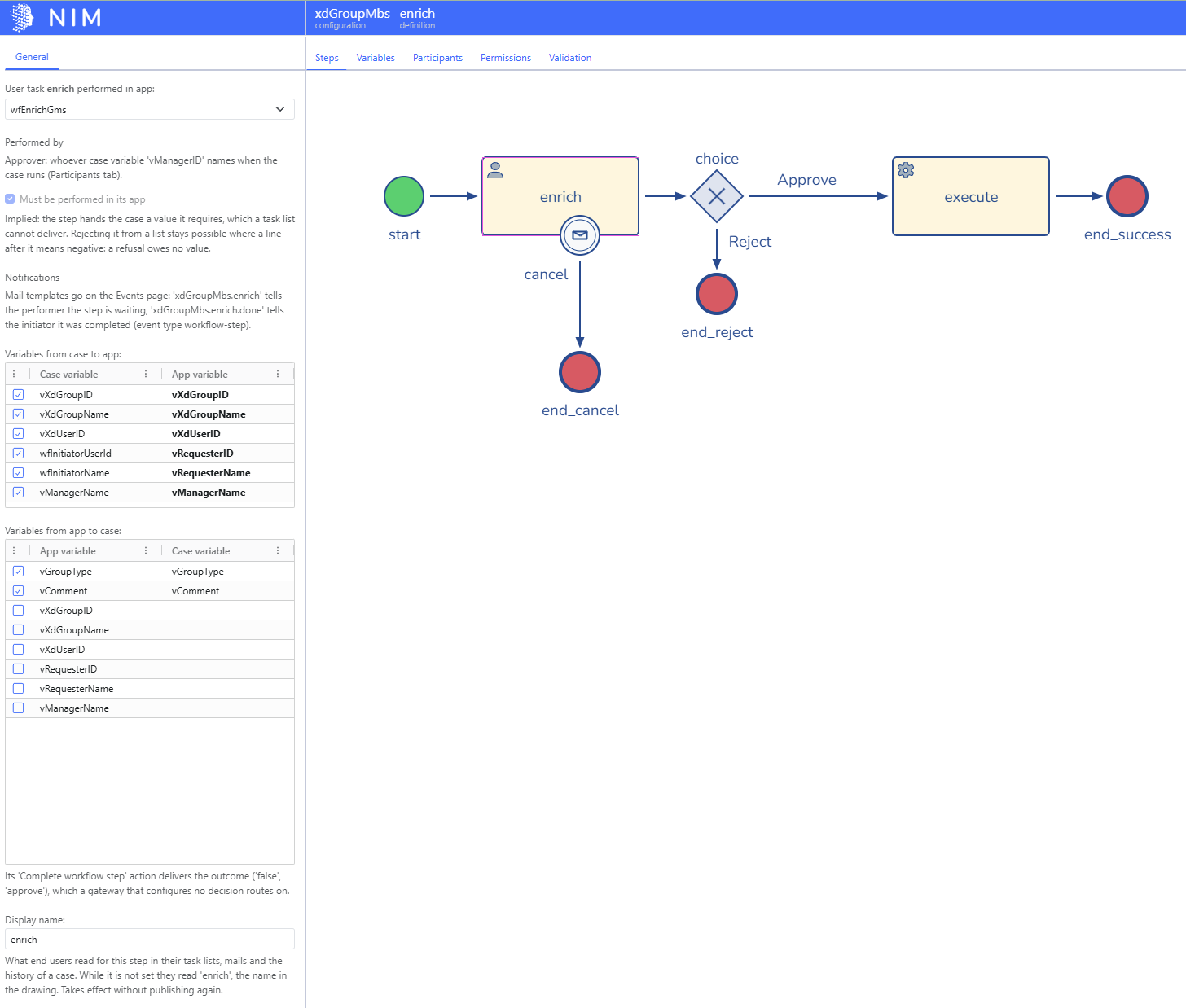Select the choice exclusive gateway diamond
Screen dimensions: 1186x1008
coord(717,196)
